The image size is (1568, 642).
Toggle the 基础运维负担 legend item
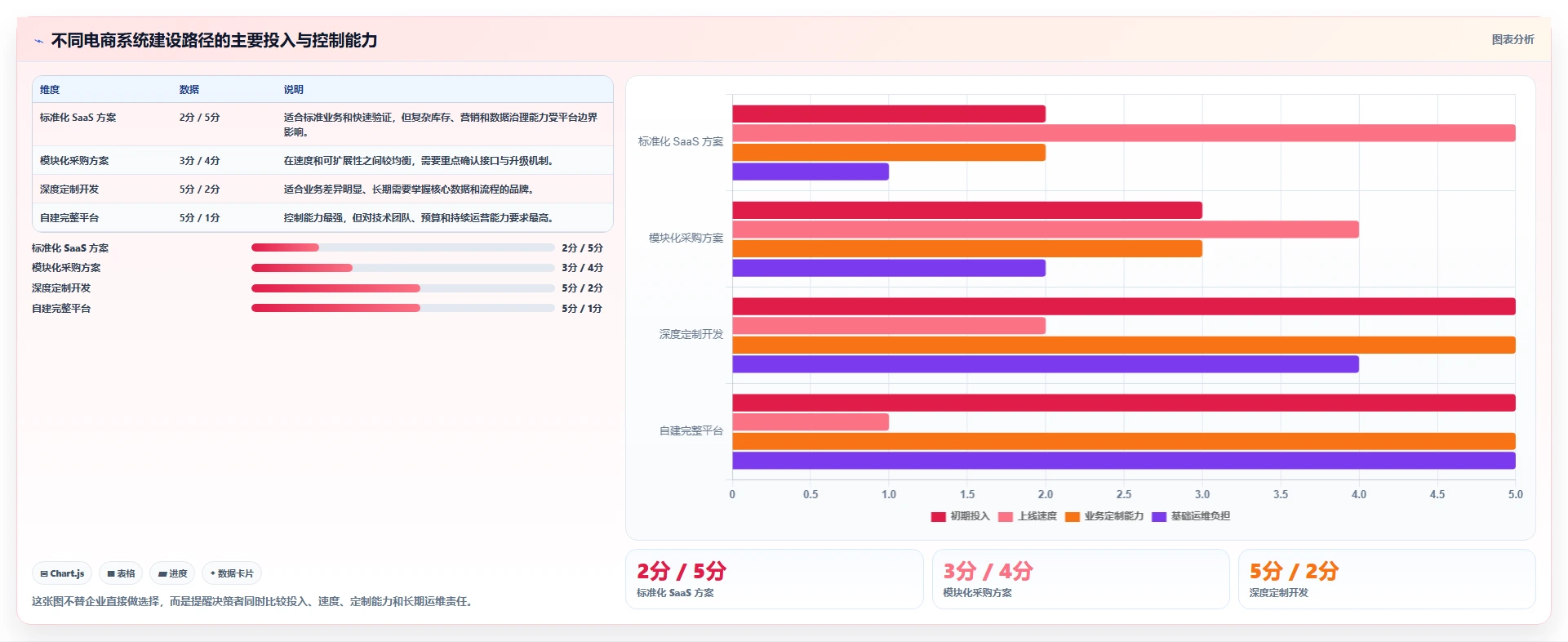point(1191,516)
